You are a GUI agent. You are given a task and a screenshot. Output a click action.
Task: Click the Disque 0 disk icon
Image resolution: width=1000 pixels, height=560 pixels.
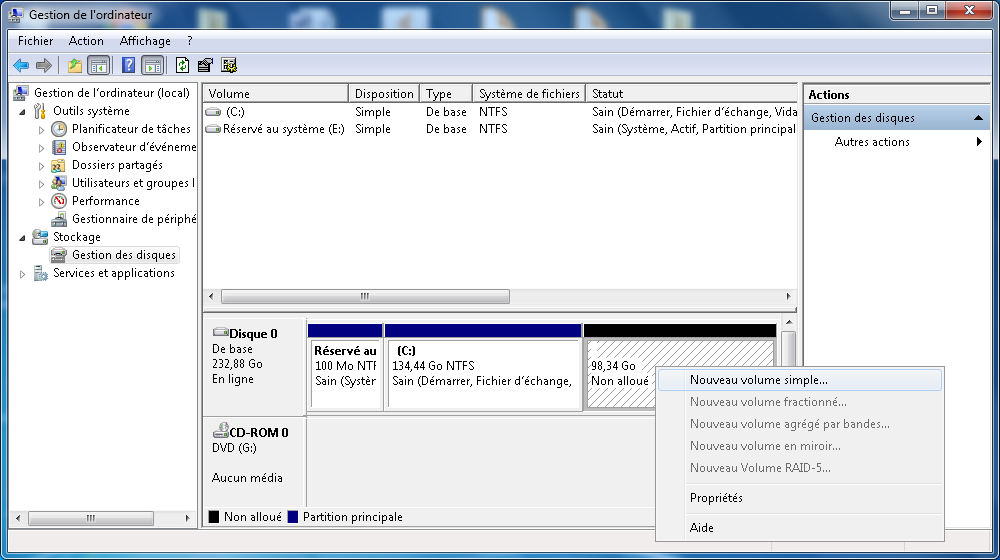[221, 332]
